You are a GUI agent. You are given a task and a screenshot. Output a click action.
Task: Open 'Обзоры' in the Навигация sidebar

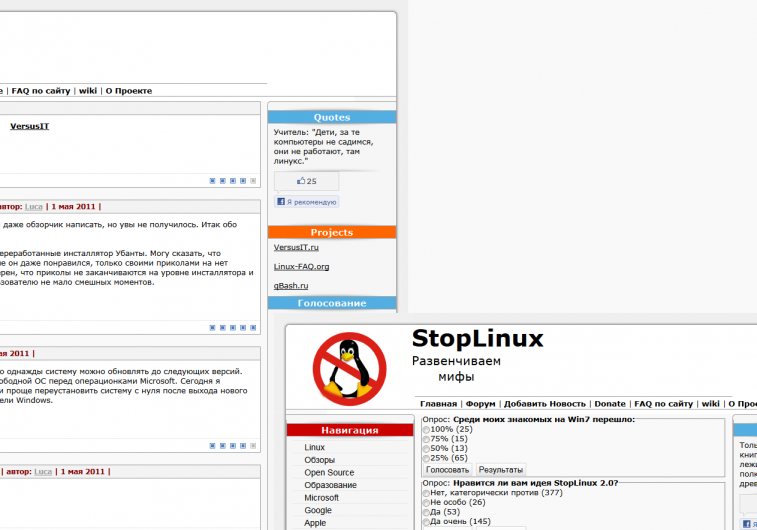pos(320,460)
